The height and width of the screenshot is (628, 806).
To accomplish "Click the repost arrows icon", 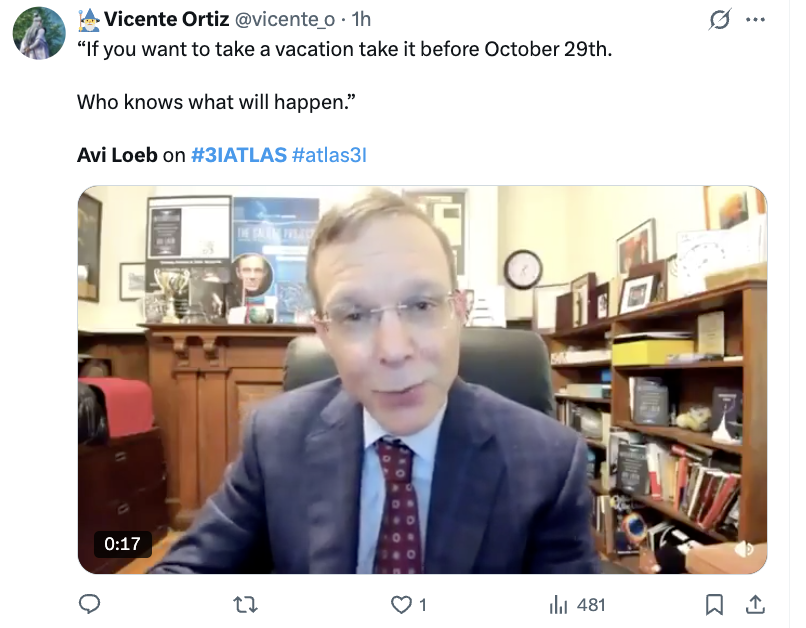I will pos(245,605).
